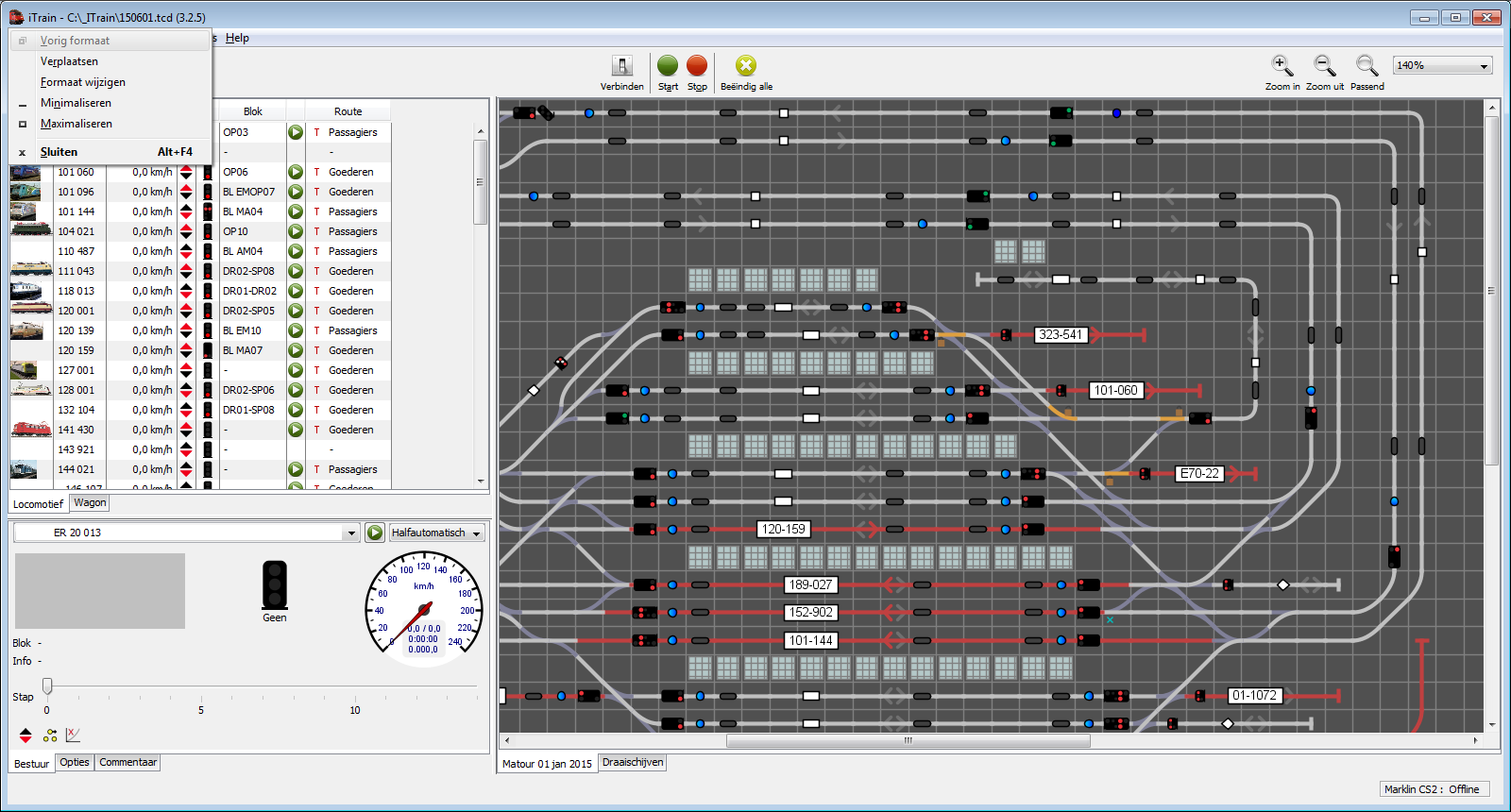Screen dimensions: 1511x812
Task: Click the Route column header
Action: pyautogui.click(x=348, y=111)
